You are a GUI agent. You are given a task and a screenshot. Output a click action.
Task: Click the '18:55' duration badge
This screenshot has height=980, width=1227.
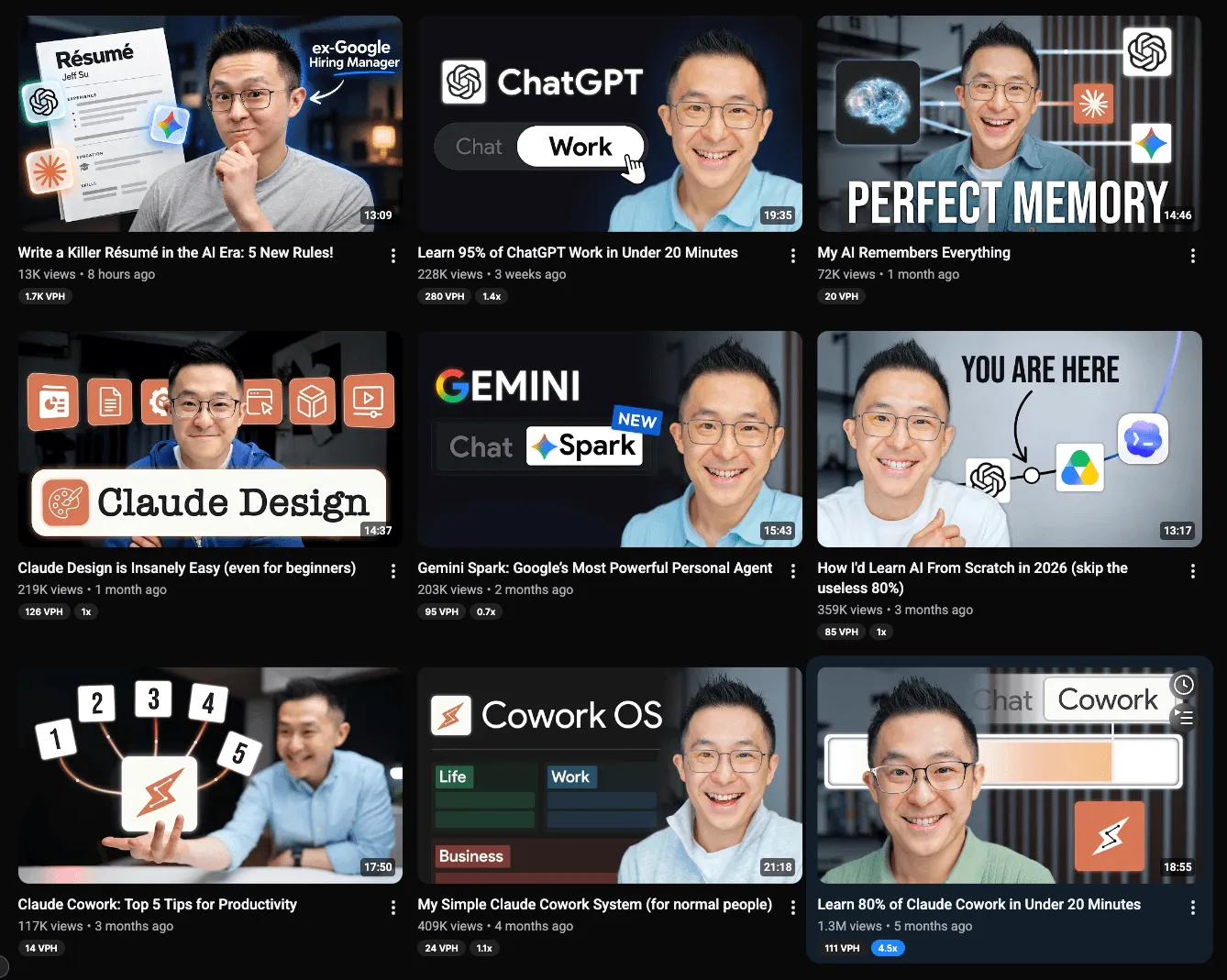(x=1177, y=867)
